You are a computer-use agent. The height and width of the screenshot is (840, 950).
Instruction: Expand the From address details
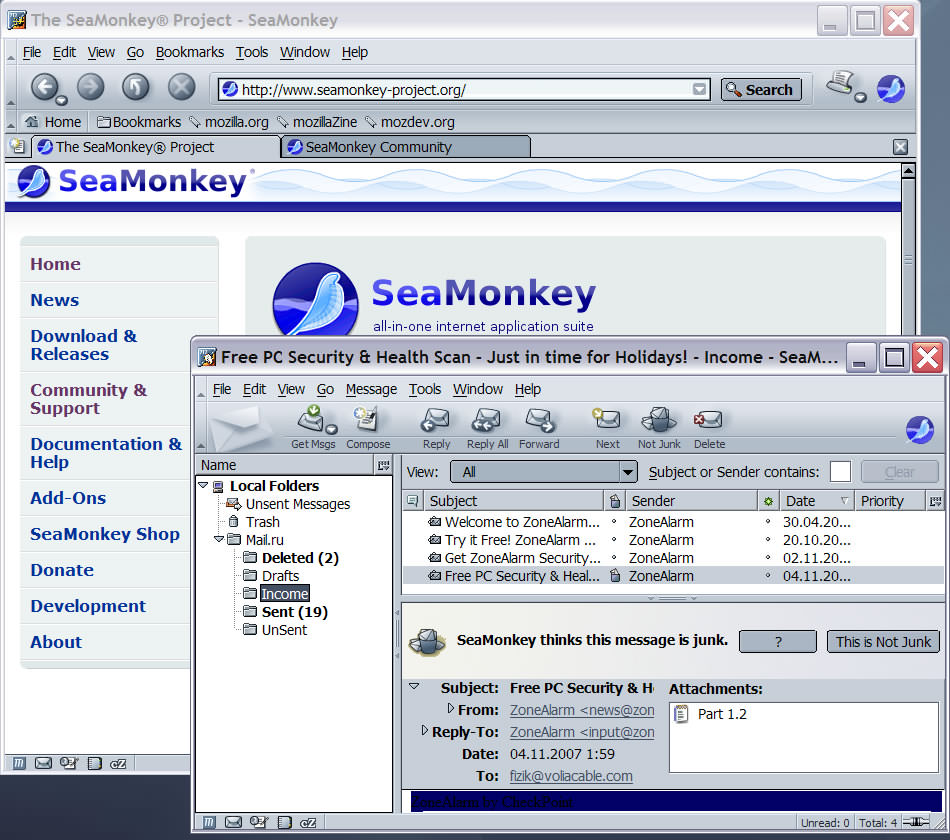coord(450,708)
